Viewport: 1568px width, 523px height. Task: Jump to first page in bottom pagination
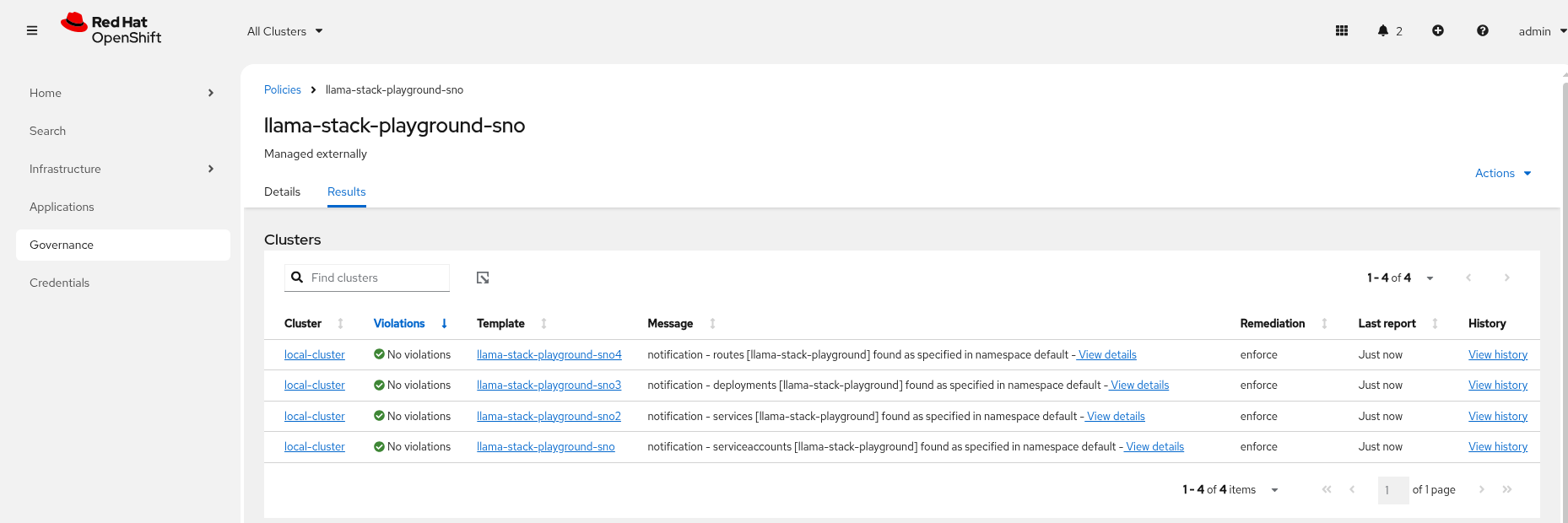click(x=1327, y=489)
